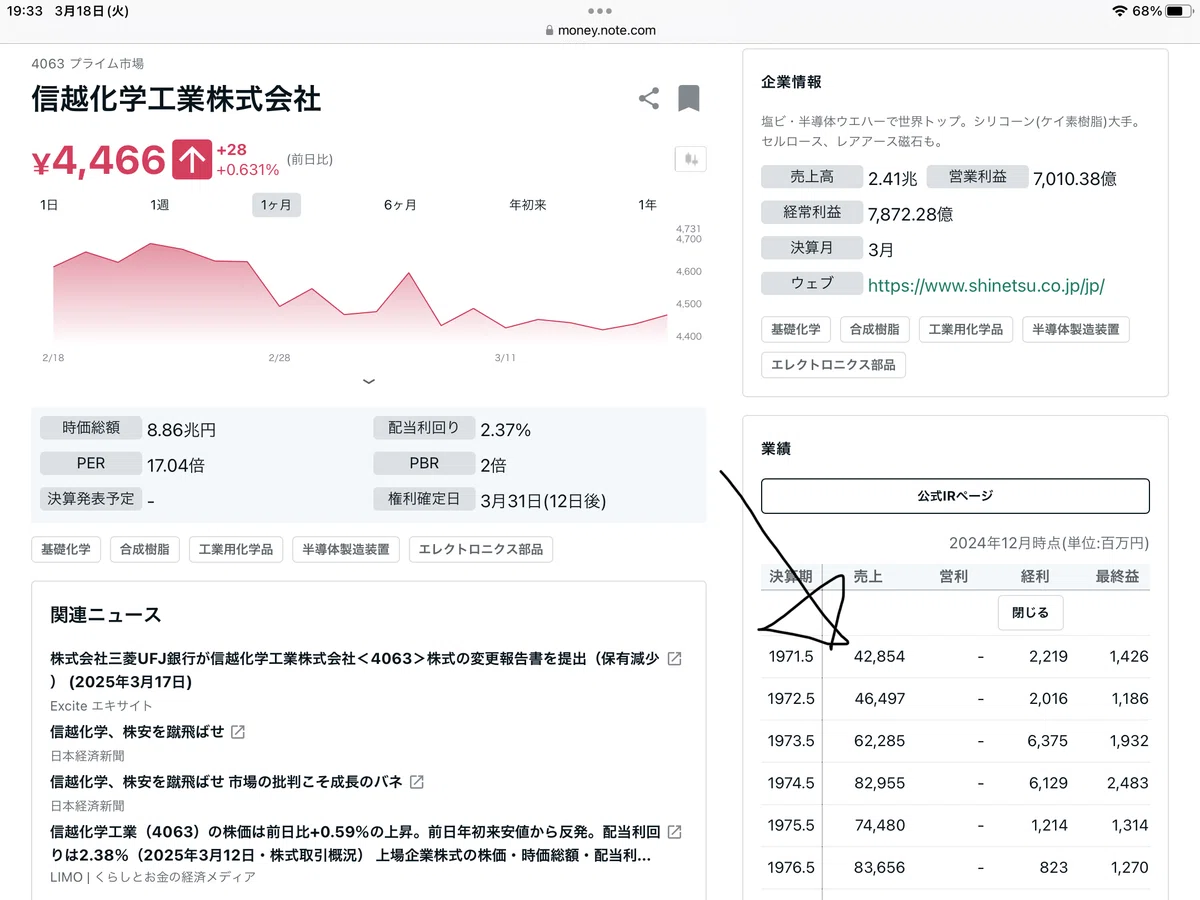This screenshot has height=900, width=1200.
Task: Click the PBR label
Action: pos(424,463)
